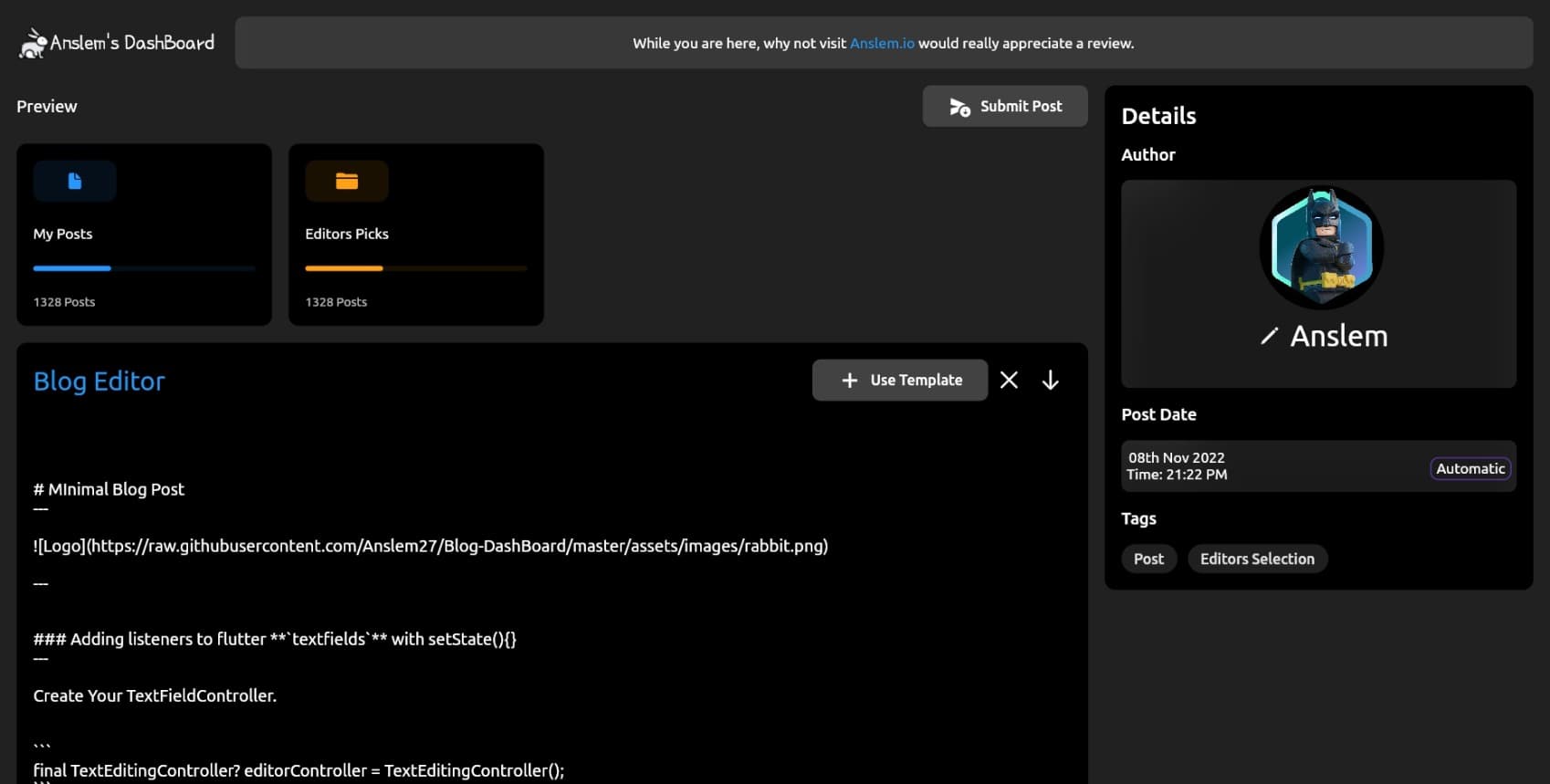This screenshot has height=784, width=1550.
Task: Click the 'Create Your TextFieldController.' line
Action: tap(155, 695)
